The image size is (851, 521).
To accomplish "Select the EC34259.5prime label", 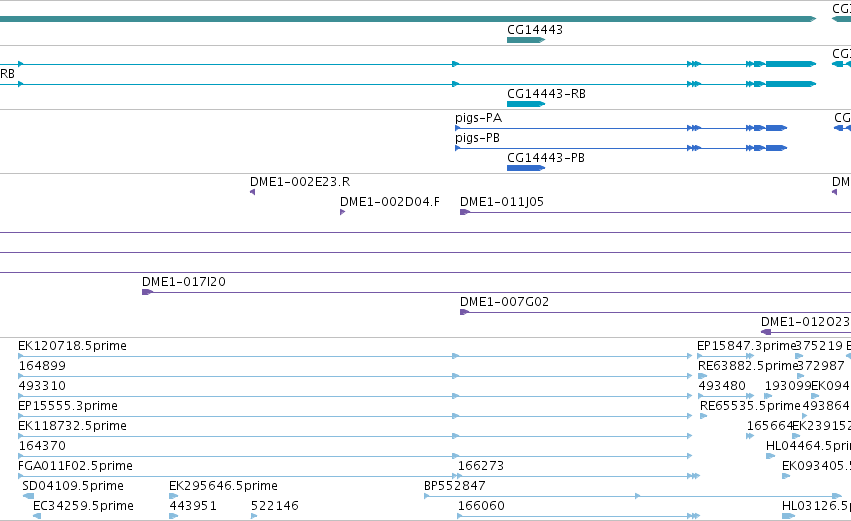I will (x=83, y=506).
